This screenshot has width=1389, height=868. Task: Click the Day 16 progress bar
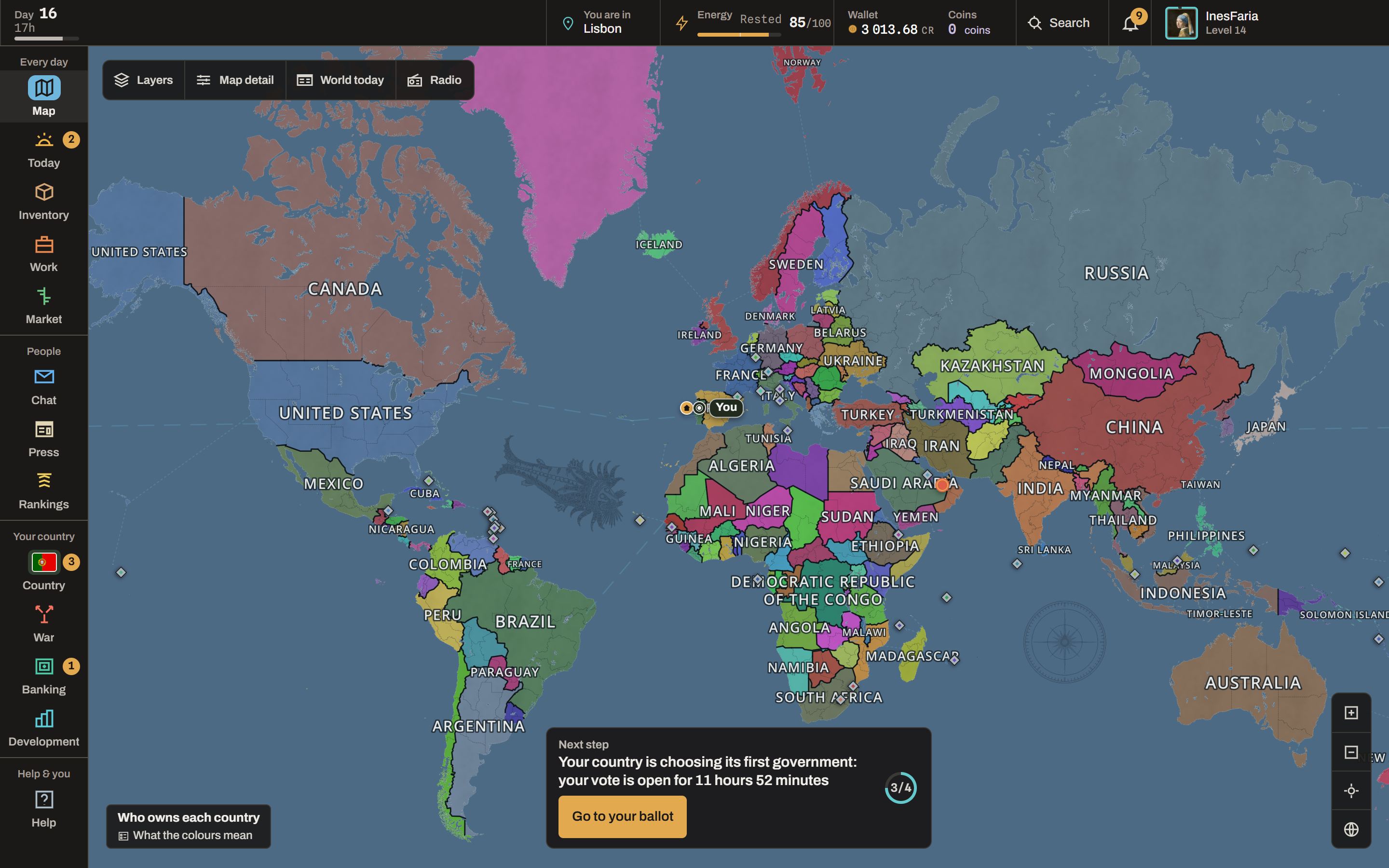pyautogui.click(x=46, y=39)
